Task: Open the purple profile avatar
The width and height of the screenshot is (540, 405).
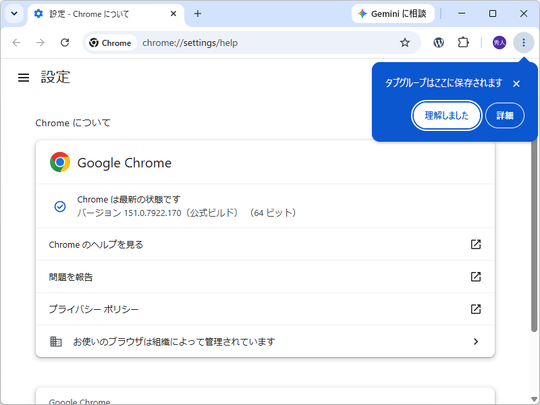Action: pyautogui.click(x=499, y=43)
